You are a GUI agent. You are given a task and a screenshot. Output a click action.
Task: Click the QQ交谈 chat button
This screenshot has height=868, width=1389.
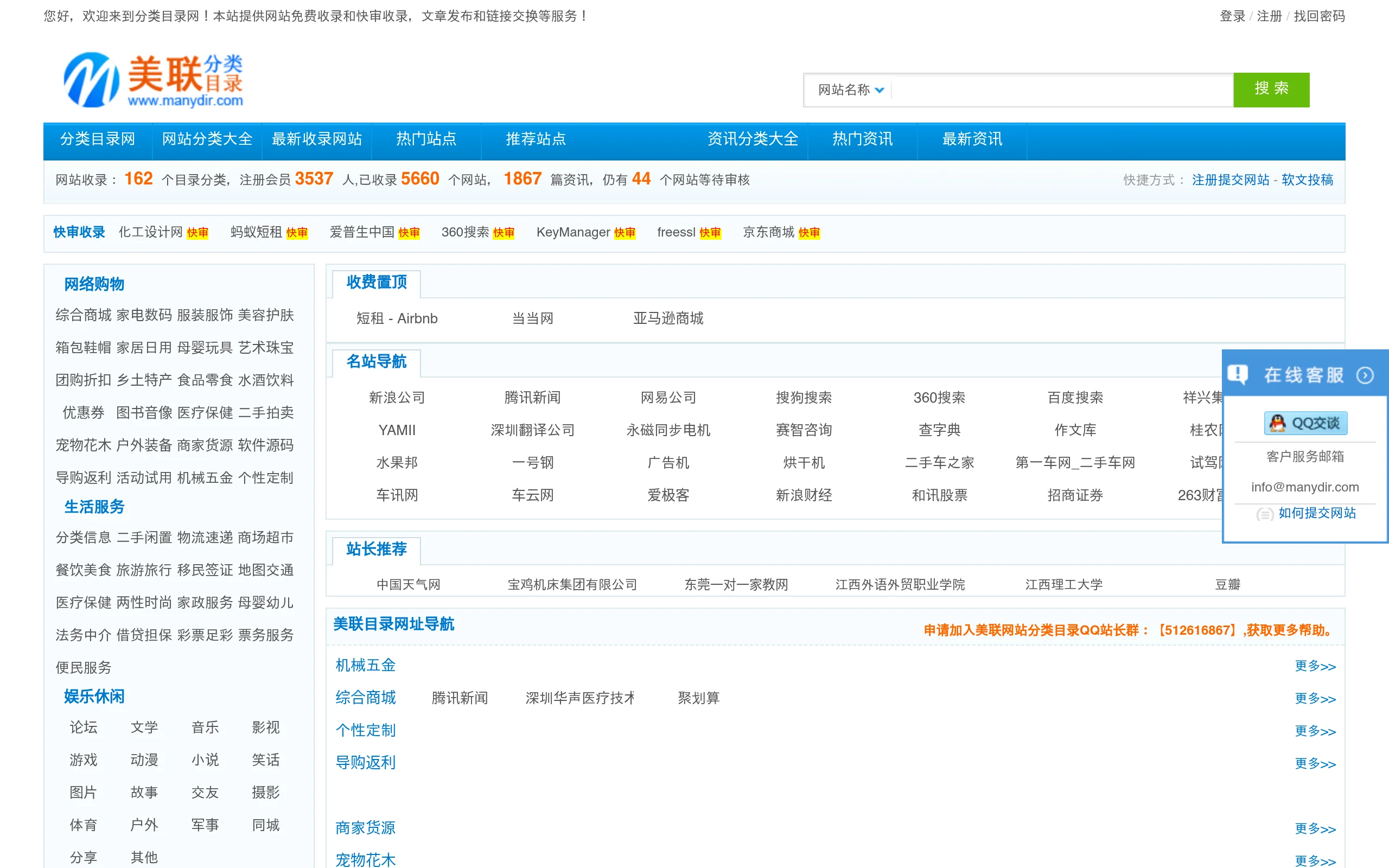(1305, 423)
